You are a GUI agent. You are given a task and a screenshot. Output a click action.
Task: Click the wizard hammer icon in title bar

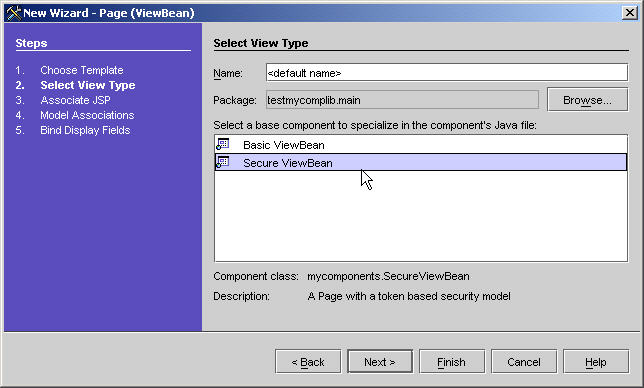coord(14,13)
